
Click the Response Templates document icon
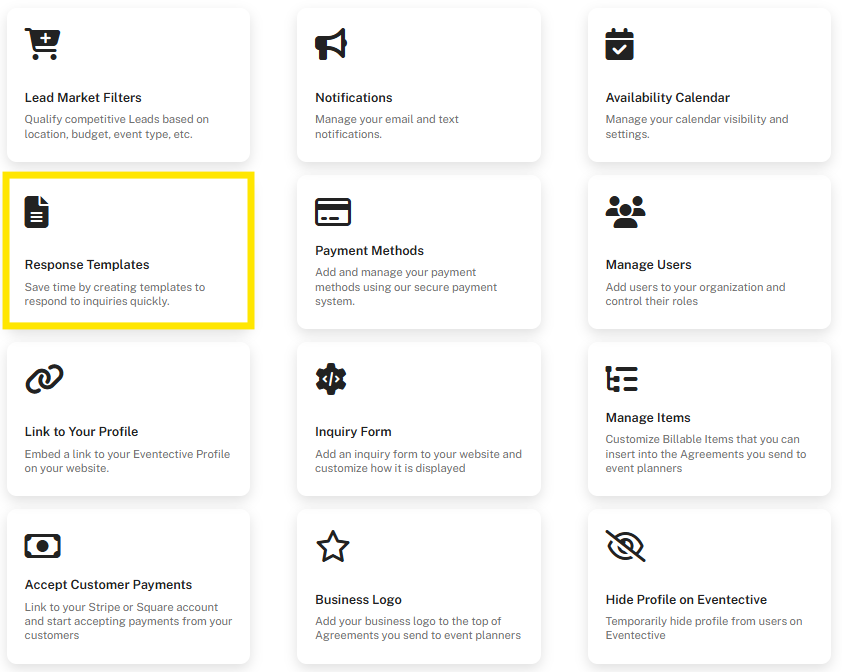37,212
